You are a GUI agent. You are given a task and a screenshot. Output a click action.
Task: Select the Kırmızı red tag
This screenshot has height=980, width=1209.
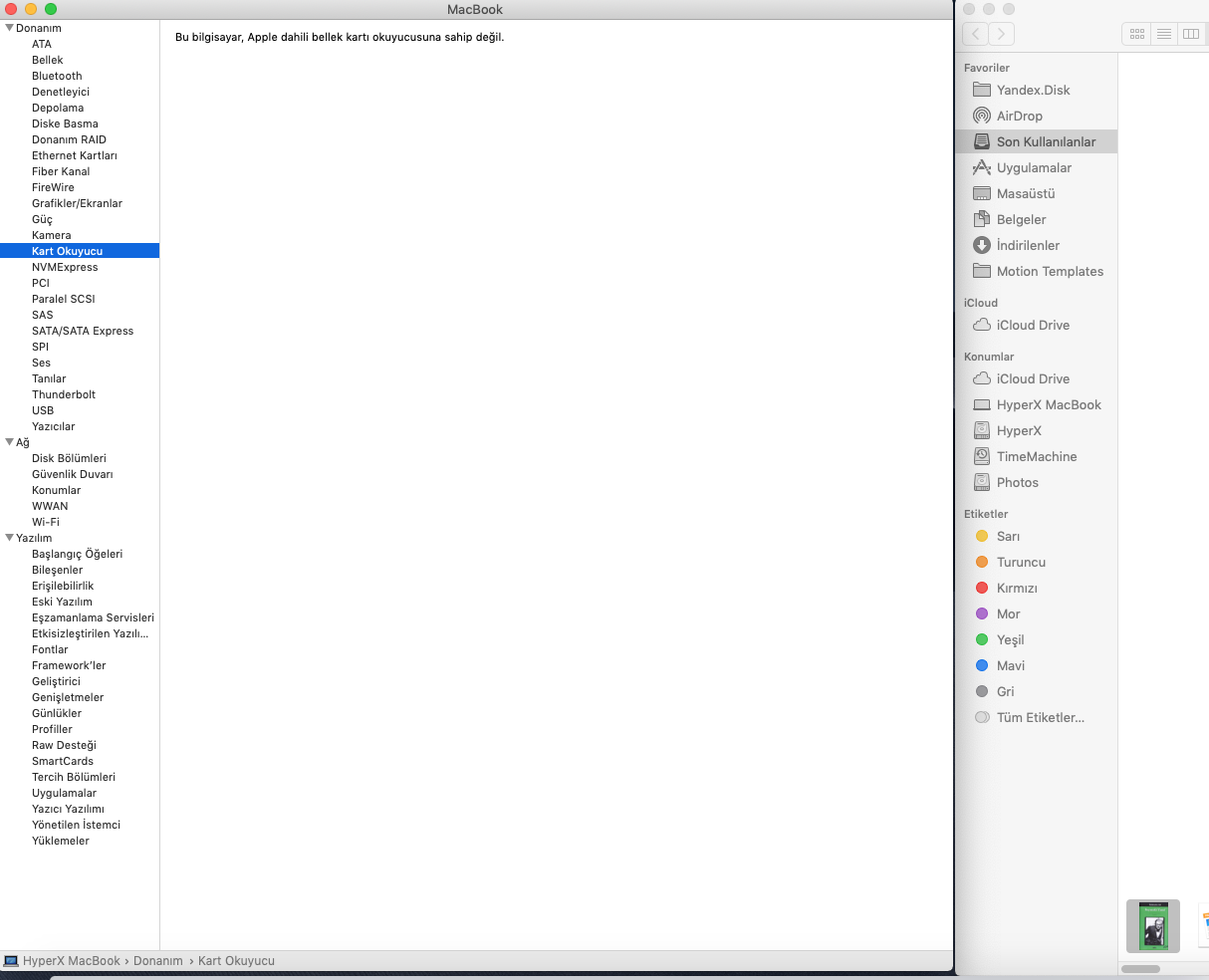[982, 588]
